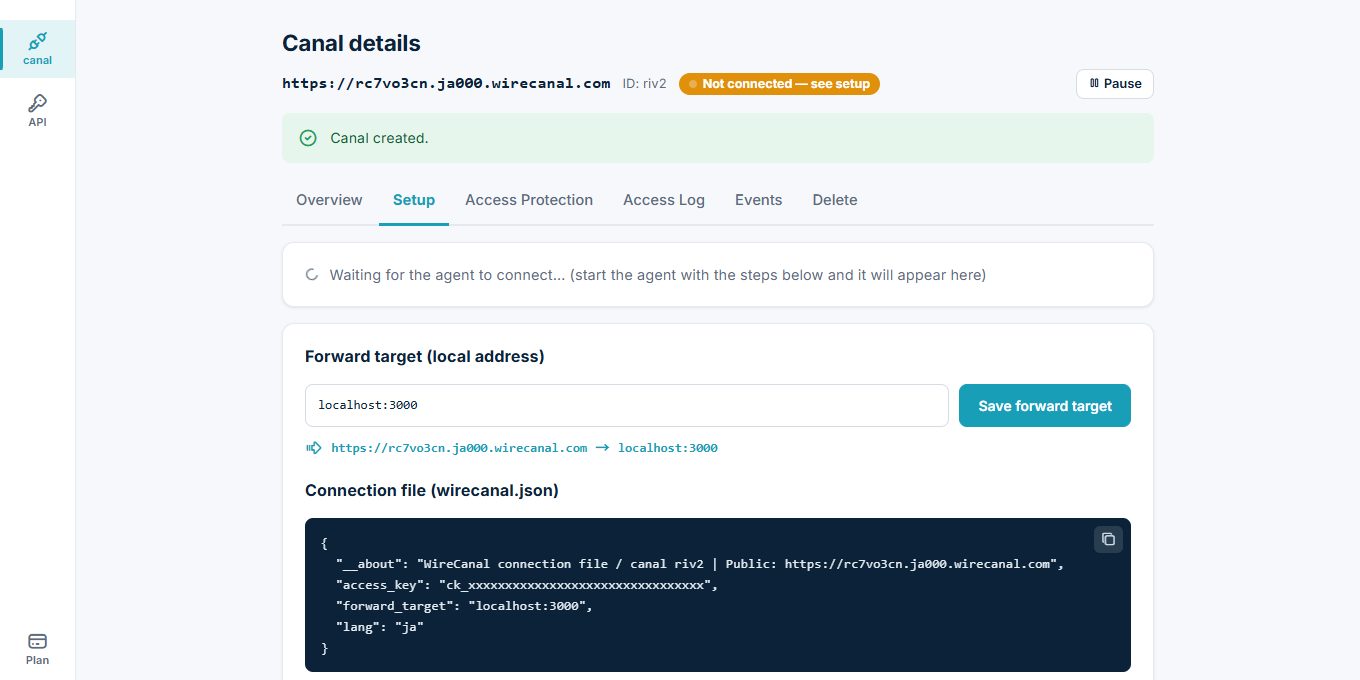Click the 'Waiting for the agent to connect' text
The height and width of the screenshot is (680, 1360).
(x=658, y=274)
